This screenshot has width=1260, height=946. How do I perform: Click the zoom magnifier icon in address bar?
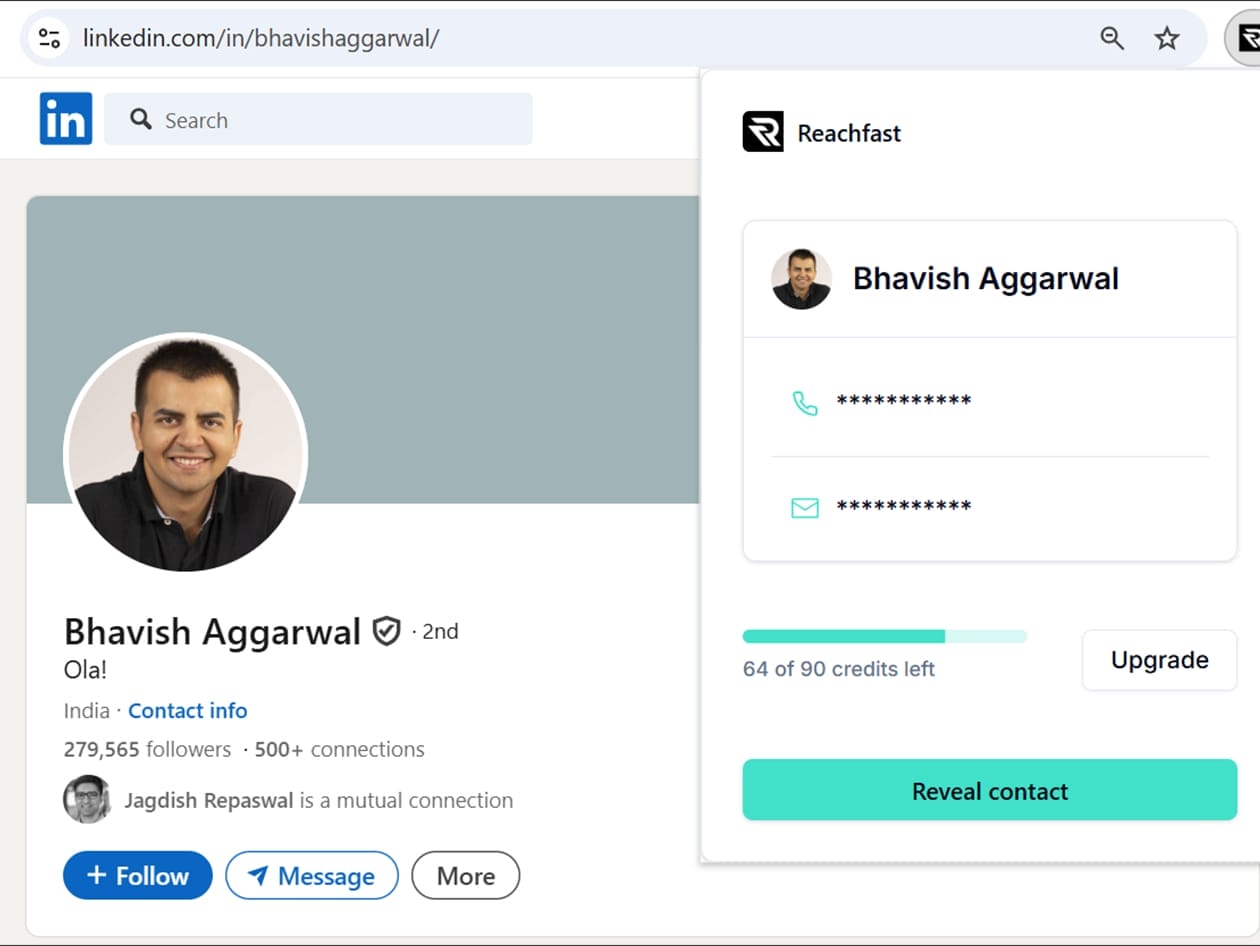[1112, 39]
